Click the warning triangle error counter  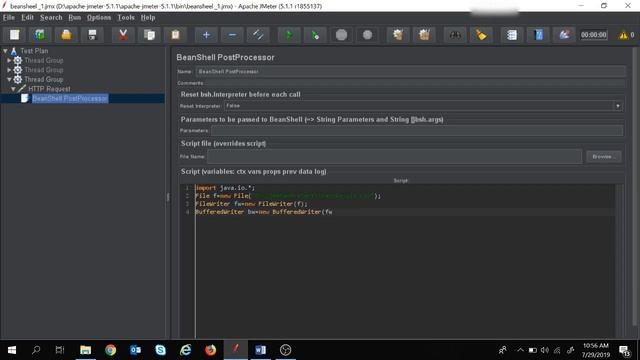pos(623,36)
